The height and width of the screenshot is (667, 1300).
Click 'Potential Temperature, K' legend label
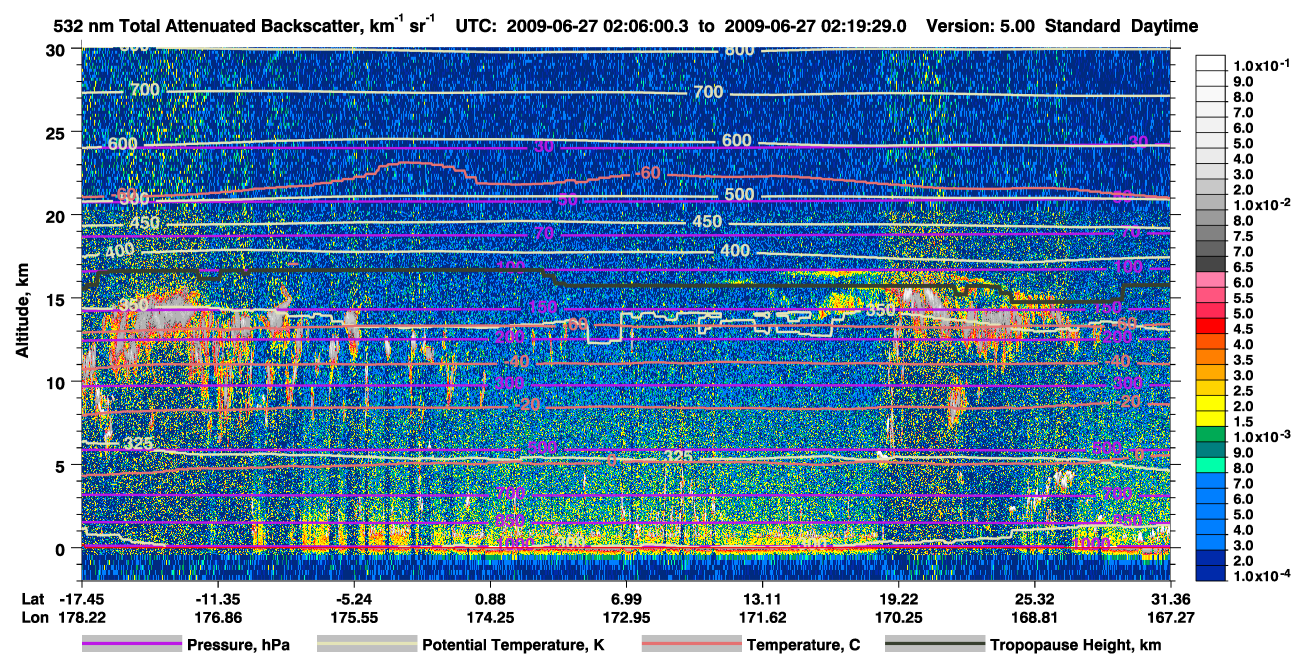[x=513, y=645]
